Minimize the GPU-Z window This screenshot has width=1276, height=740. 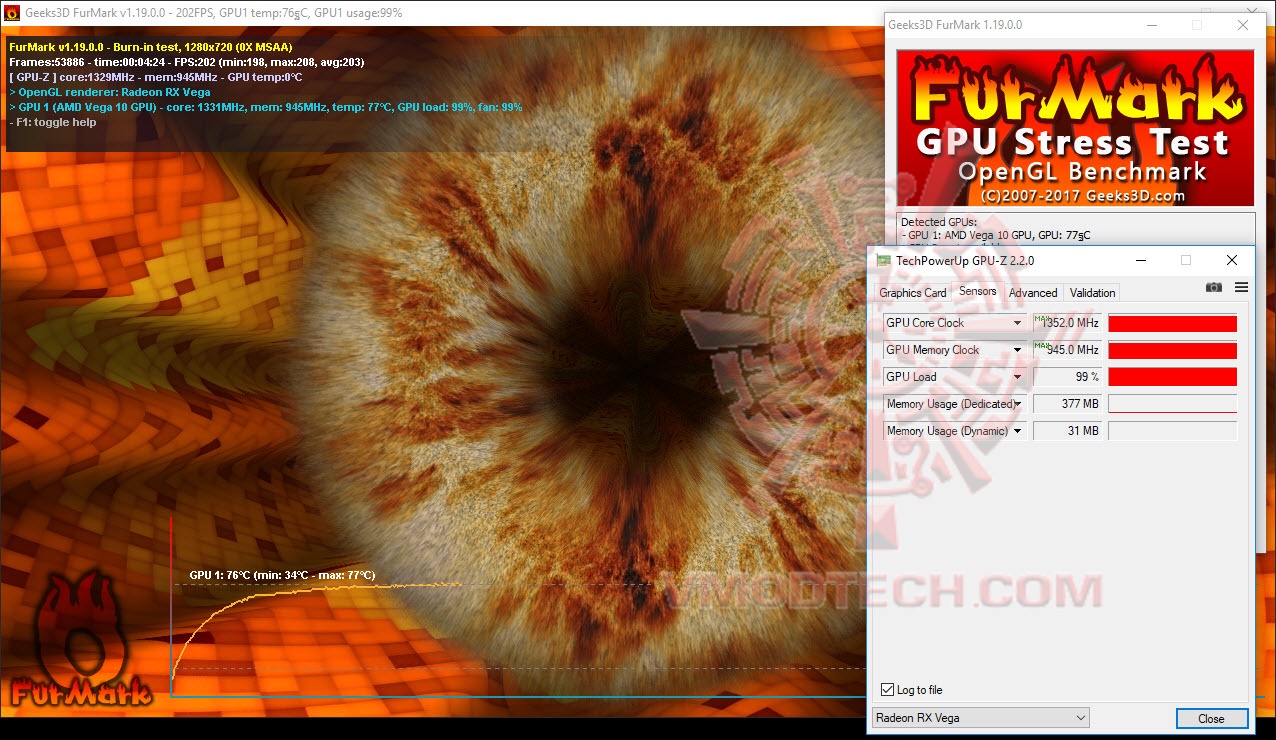(x=1141, y=260)
